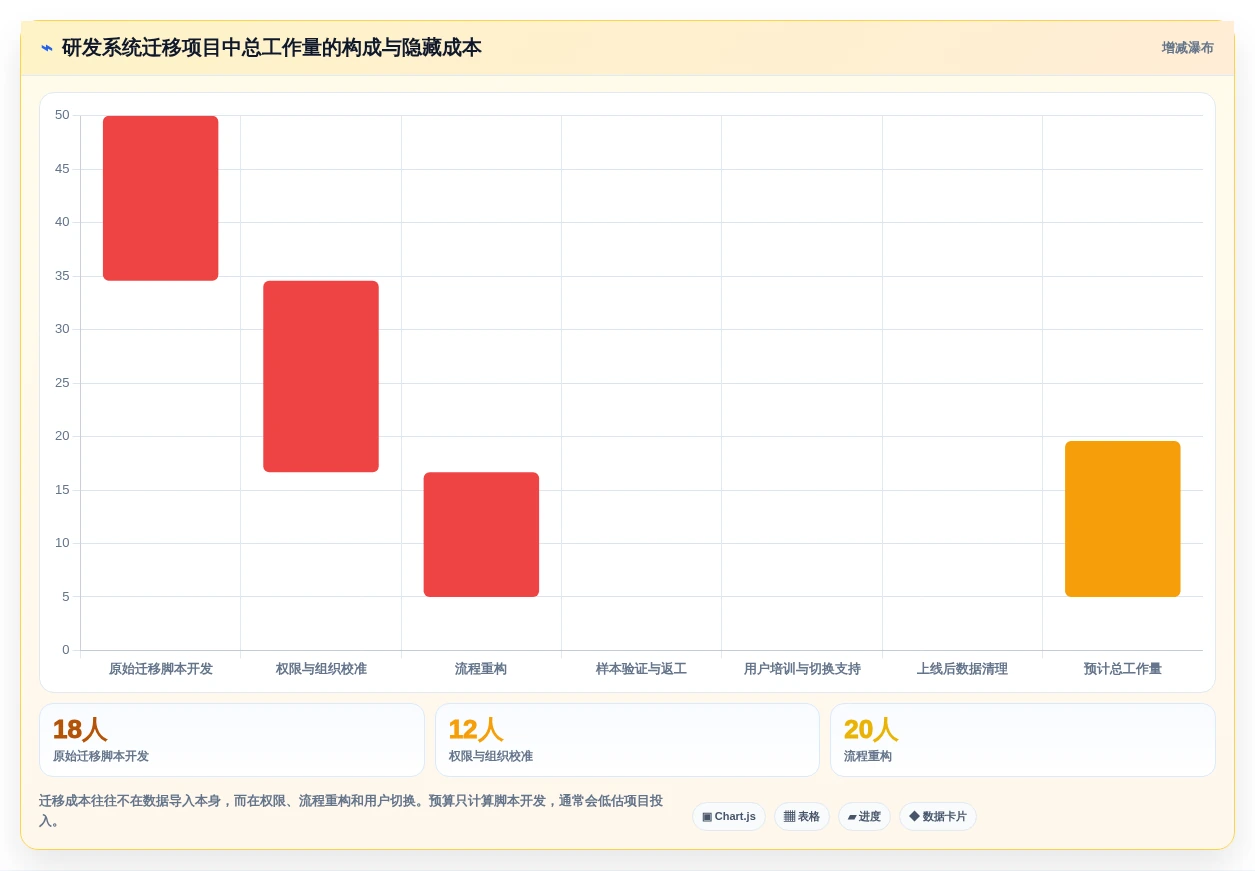Click the 表格 tag chip
The image size is (1255, 871).
point(802,816)
